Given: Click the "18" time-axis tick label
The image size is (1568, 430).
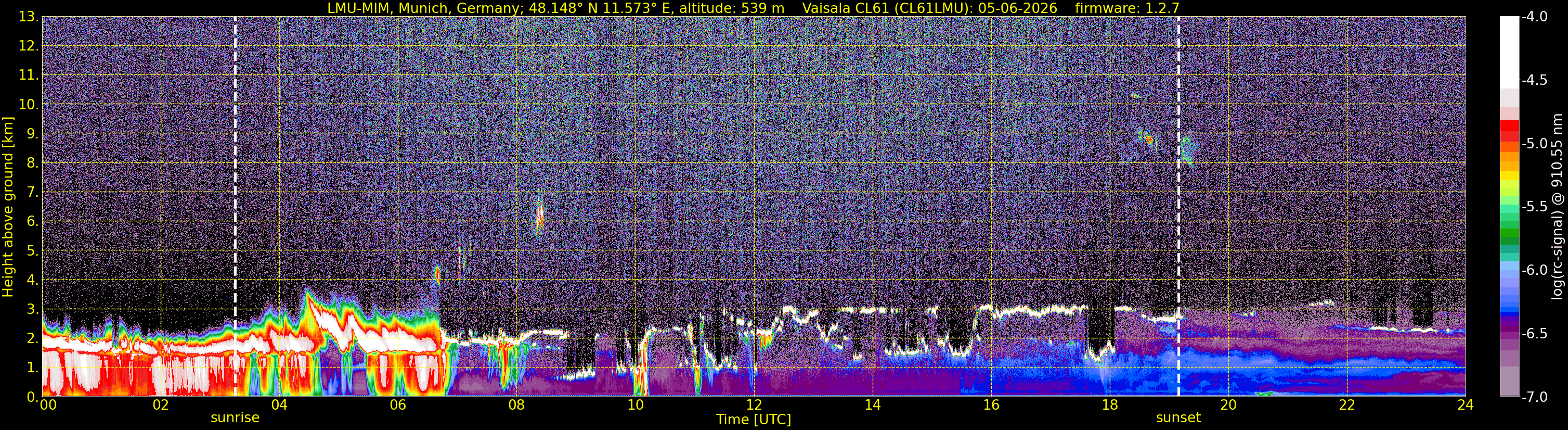Looking at the screenshot, I should (1110, 405).
